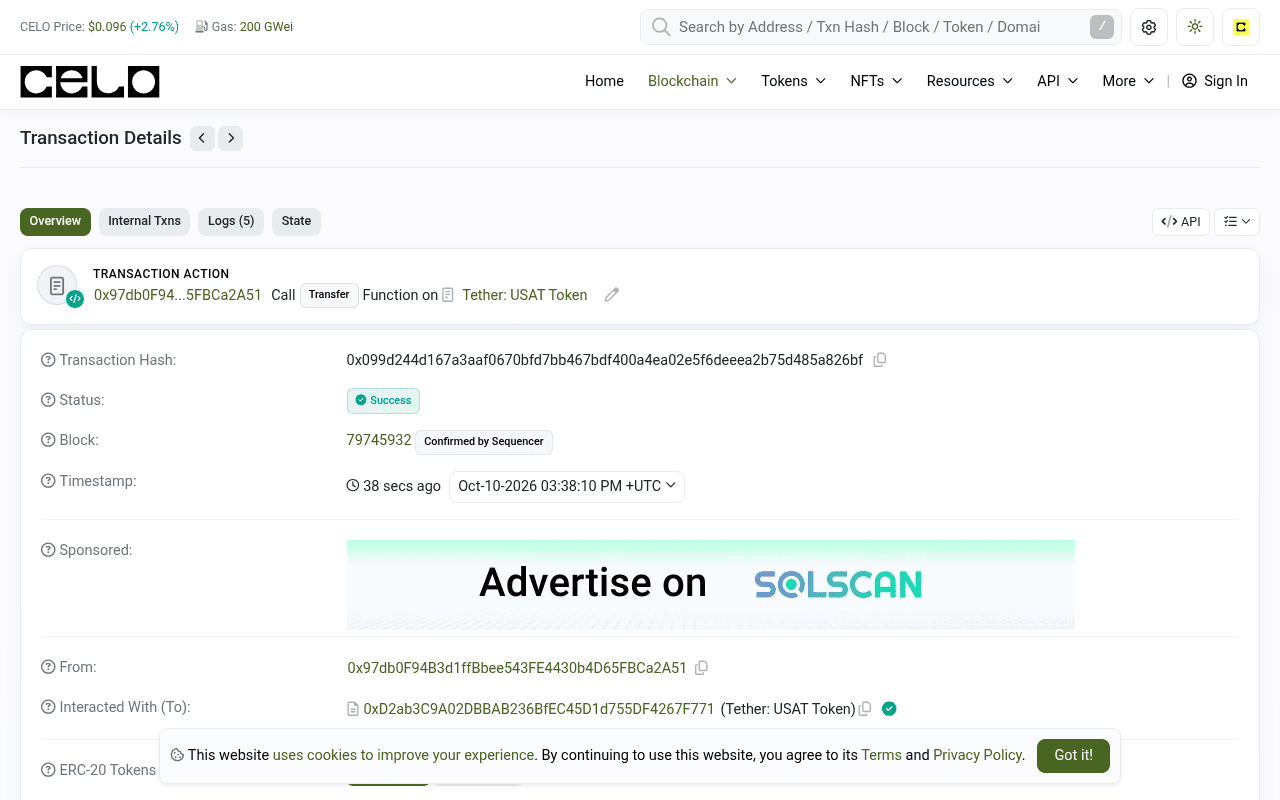This screenshot has height=800, width=1280.
Task: Open block 79745932
Action: coord(379,440)
